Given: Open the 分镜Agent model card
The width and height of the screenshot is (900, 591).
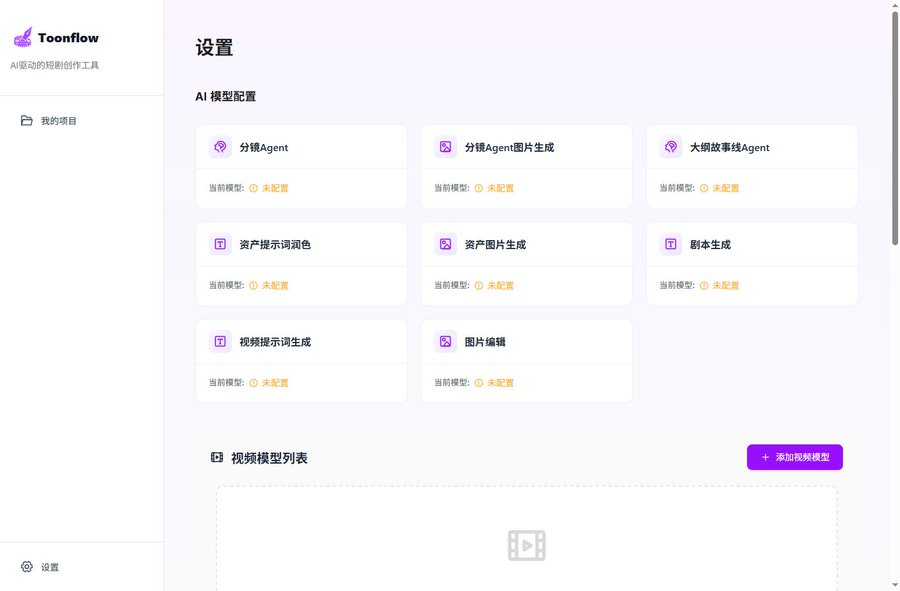Looking at the screenshot, I should [x=301, y=166].
